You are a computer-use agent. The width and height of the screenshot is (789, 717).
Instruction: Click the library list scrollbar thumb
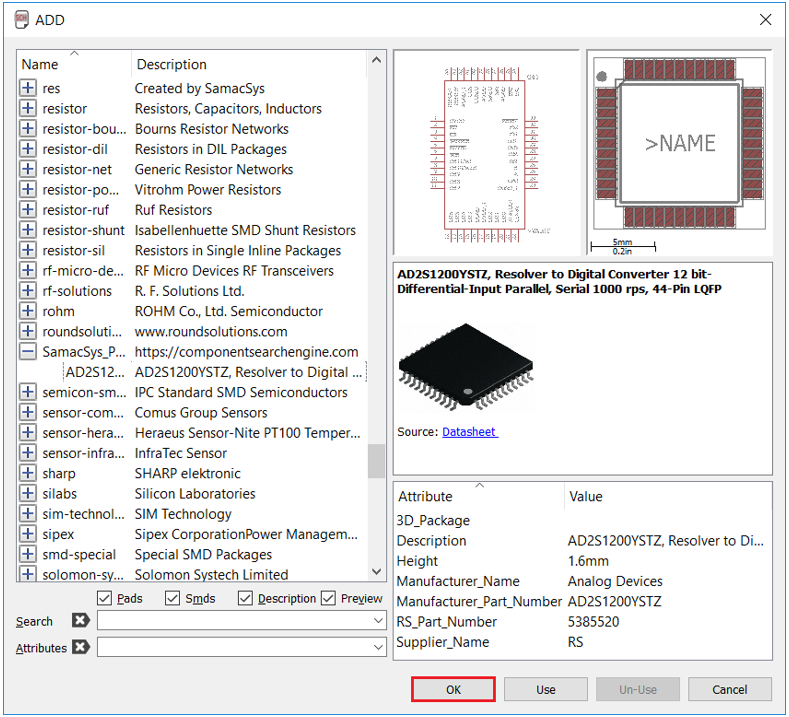[x=376, y=461]
